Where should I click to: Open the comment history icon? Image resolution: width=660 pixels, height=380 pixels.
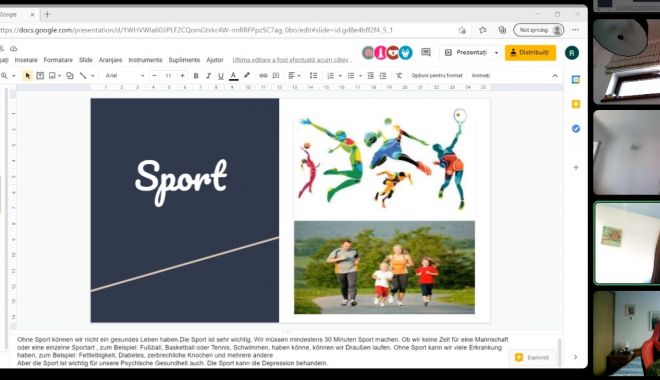(x=426, y=53)
